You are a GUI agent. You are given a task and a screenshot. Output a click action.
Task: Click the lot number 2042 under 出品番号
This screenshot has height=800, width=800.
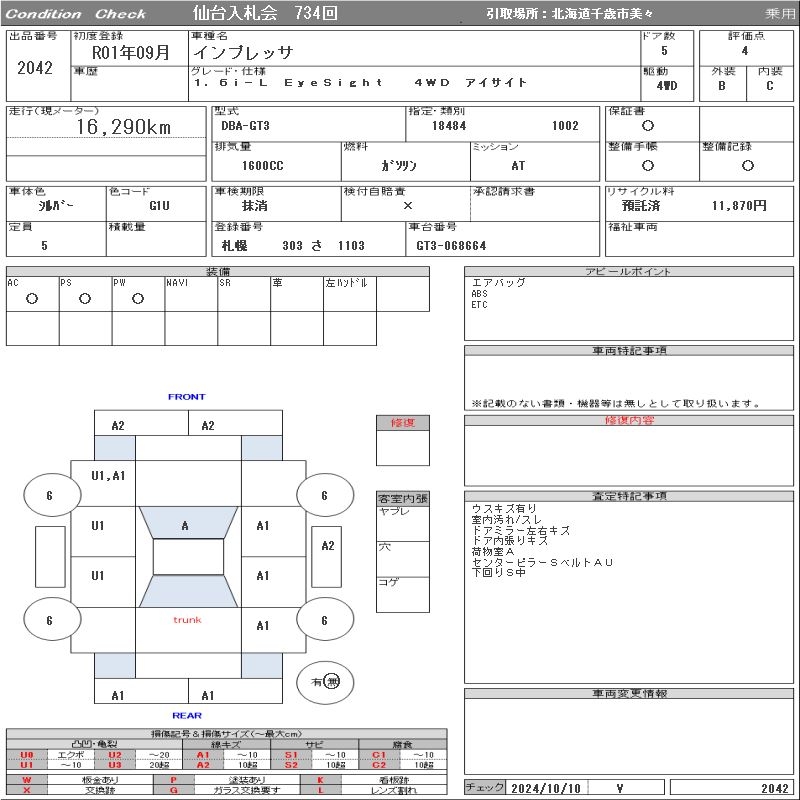pyautogui.click(x=35, y=68)
